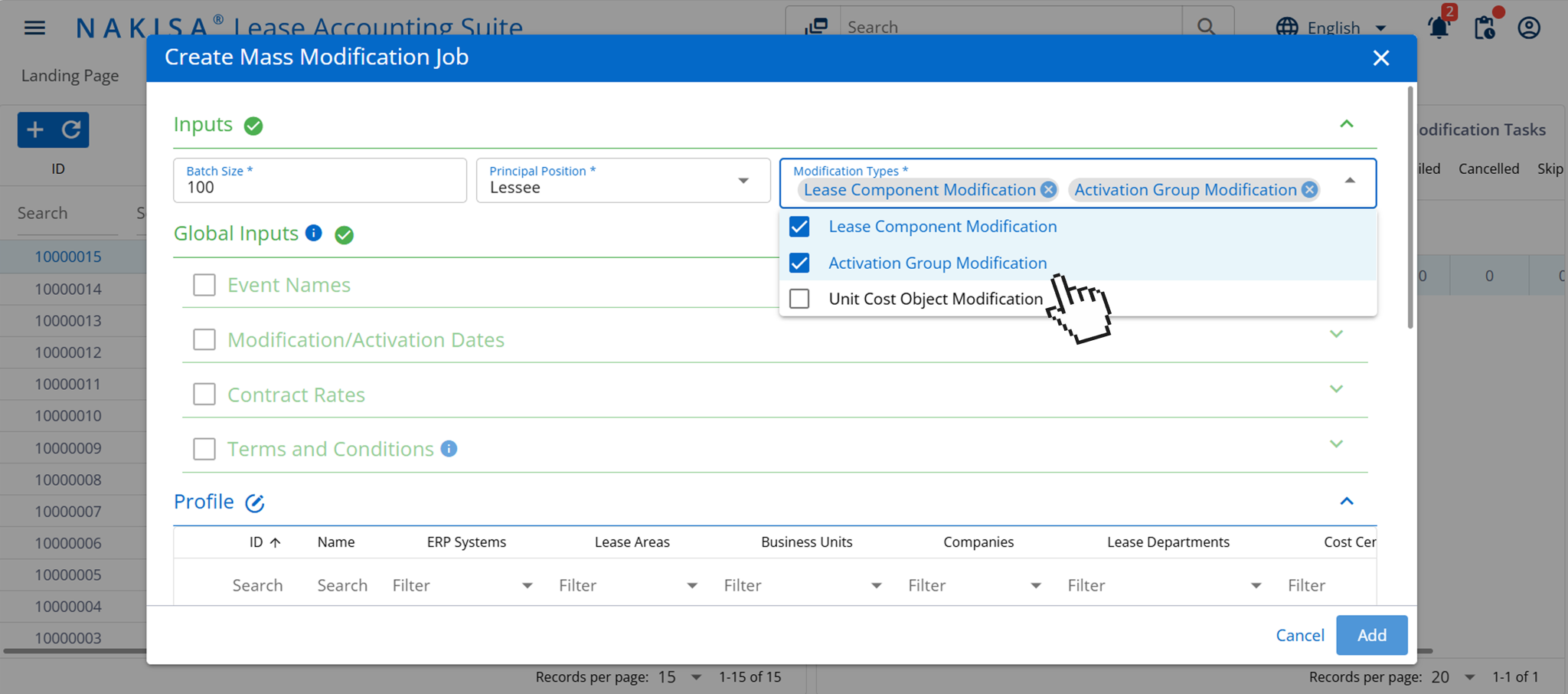Click the info icon next to Global Inputs
The height and width of the screenshot is (694, 1568).
(313, 233)
